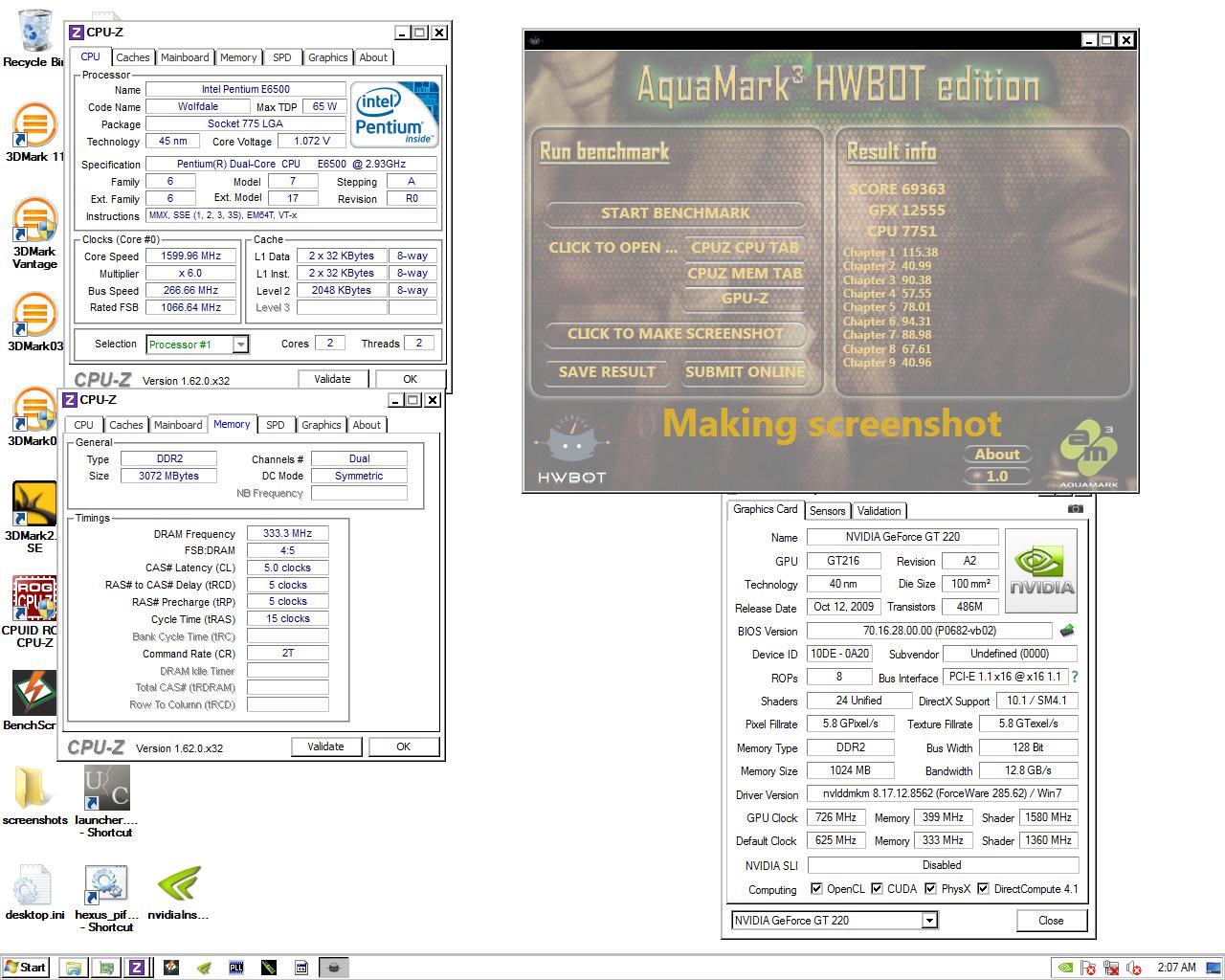Screen dimensions: 1225x980
Task: Click Close button in GPU-Z
Action: 1051,921
